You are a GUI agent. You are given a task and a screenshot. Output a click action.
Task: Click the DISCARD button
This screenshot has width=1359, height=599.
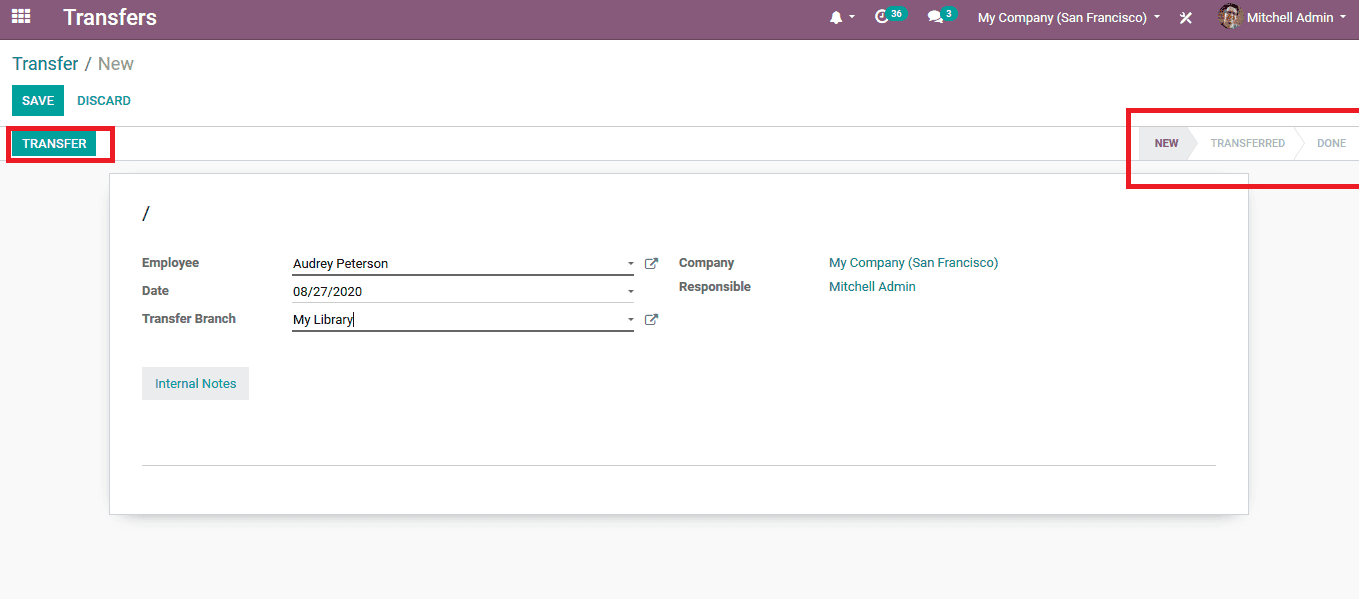104,100
